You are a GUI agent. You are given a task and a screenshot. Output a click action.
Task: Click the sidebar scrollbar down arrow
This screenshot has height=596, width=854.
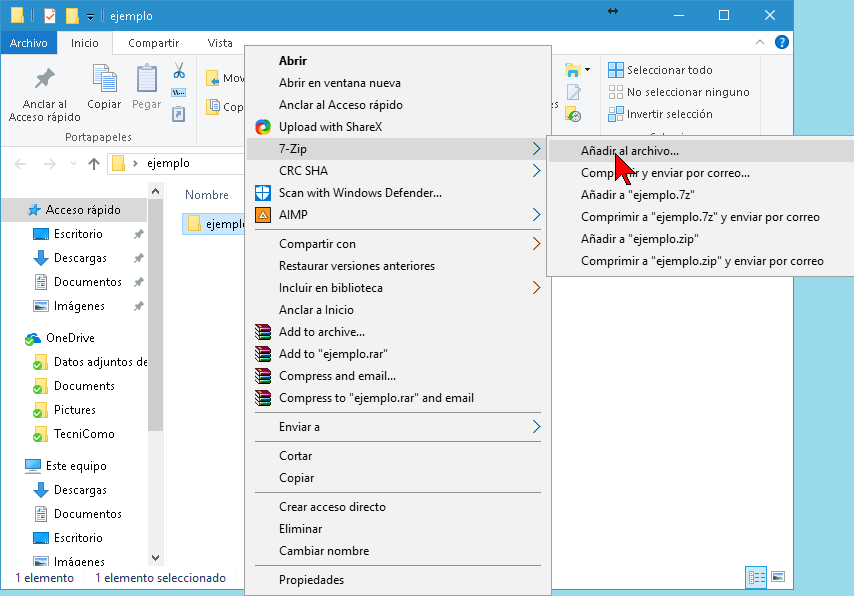(155, 558)
